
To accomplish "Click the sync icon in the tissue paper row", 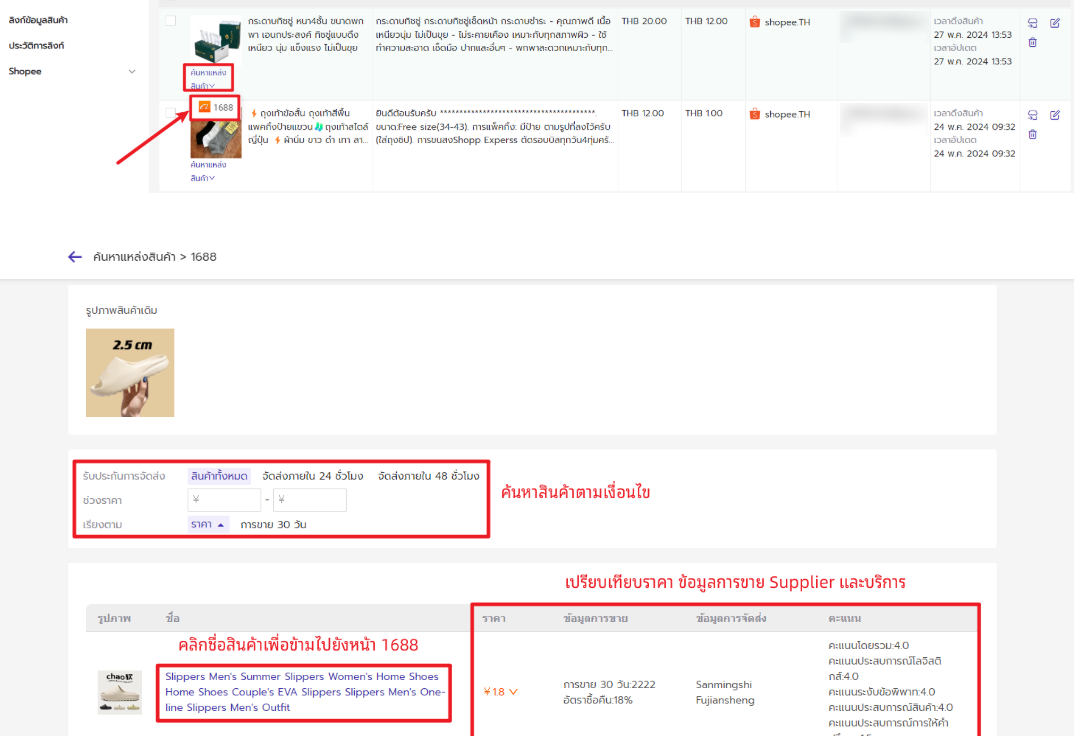I will tap(1032, 23).
